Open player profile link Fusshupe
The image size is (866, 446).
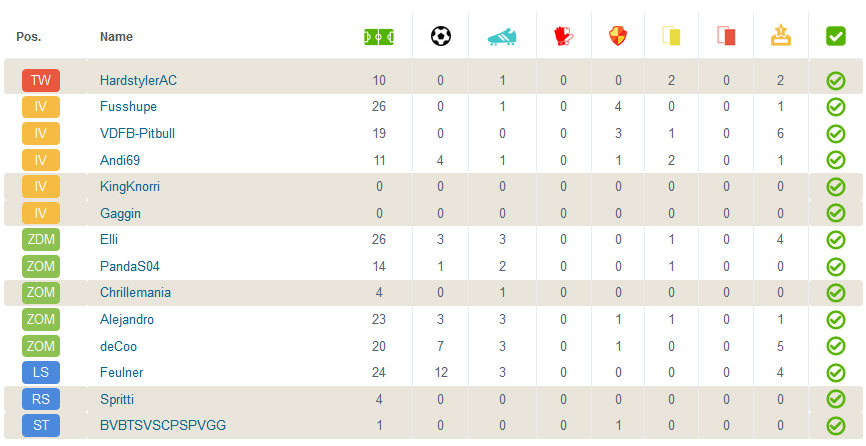[128, 107]
